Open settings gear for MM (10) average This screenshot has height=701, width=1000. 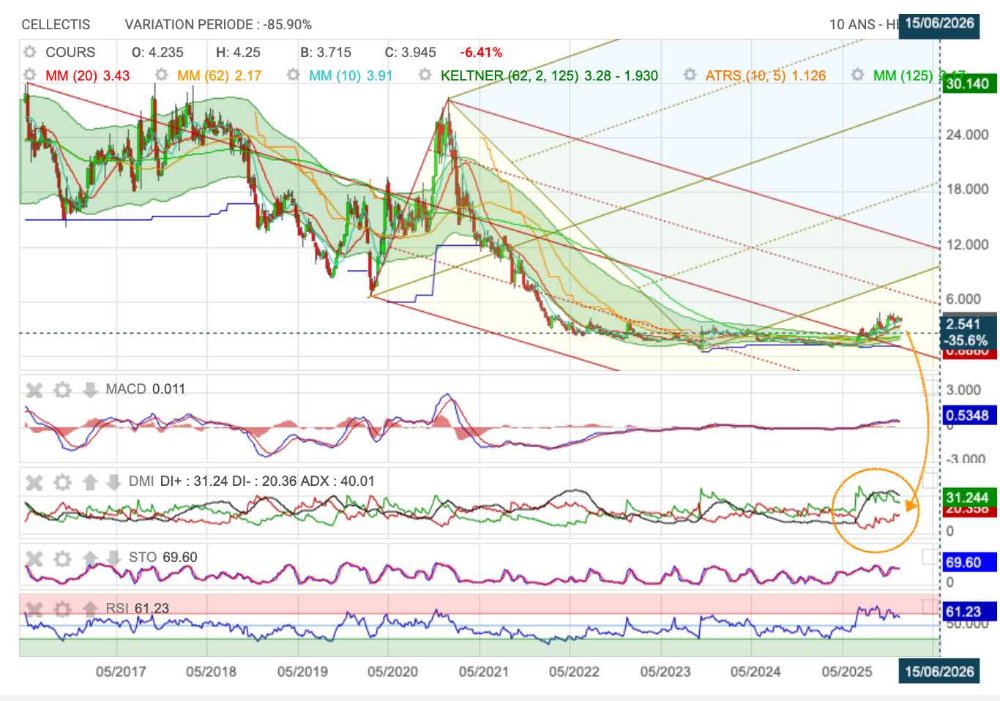click(x=293, y=75)
